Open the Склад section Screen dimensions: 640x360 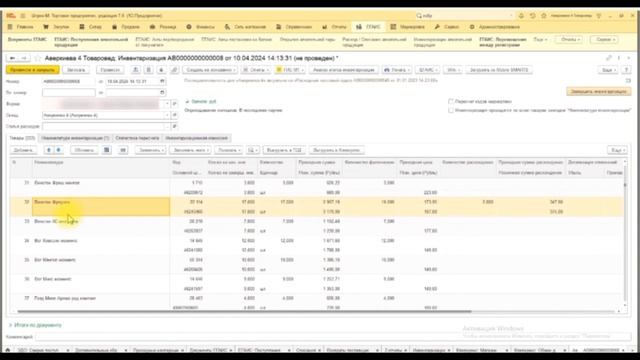pyautogui.click(x=91, y=27)
